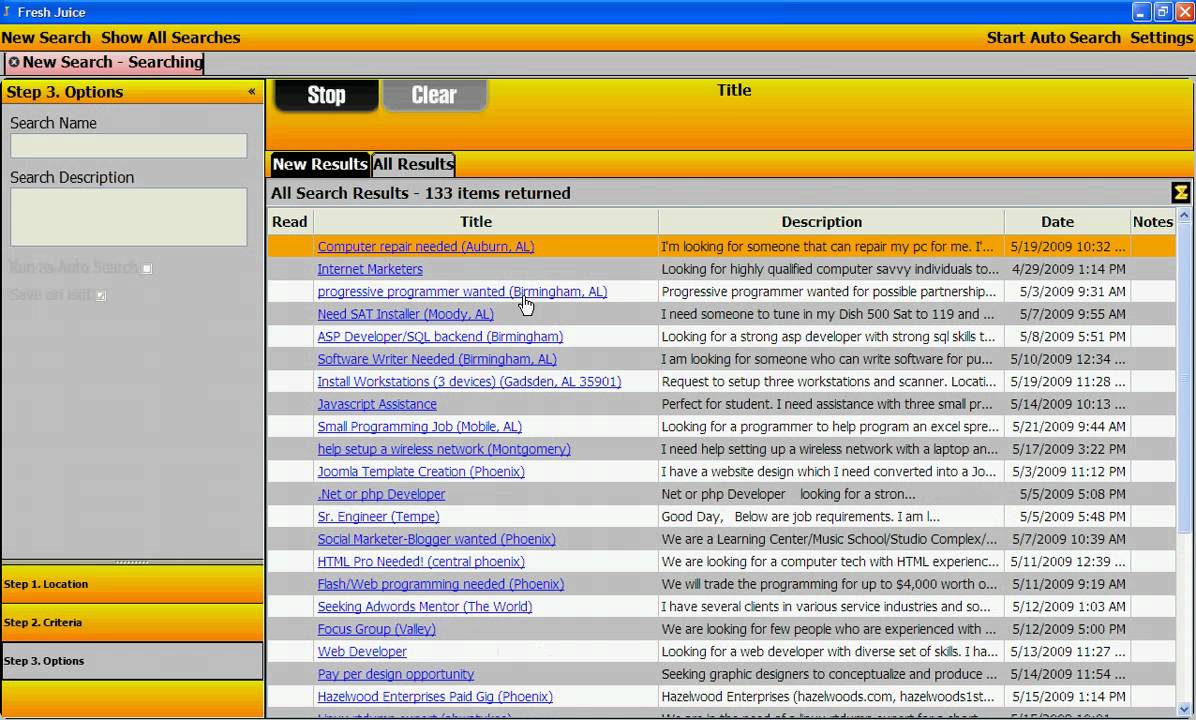The height and width of the screenshot is (720, 1196).
Task: Open Social Marketer-Blogger wanted (Phoenix)
Action: (436, 539)
